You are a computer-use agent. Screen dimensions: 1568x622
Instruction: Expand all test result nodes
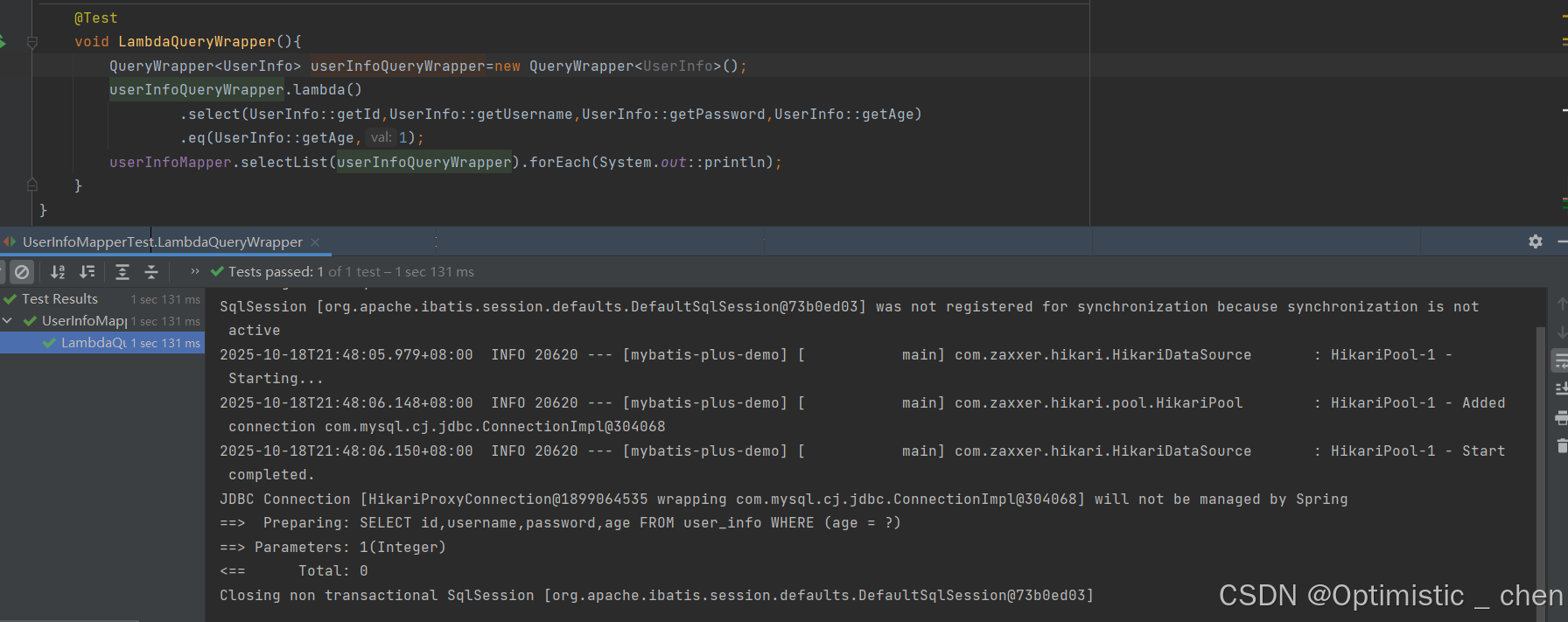[122, 272]
